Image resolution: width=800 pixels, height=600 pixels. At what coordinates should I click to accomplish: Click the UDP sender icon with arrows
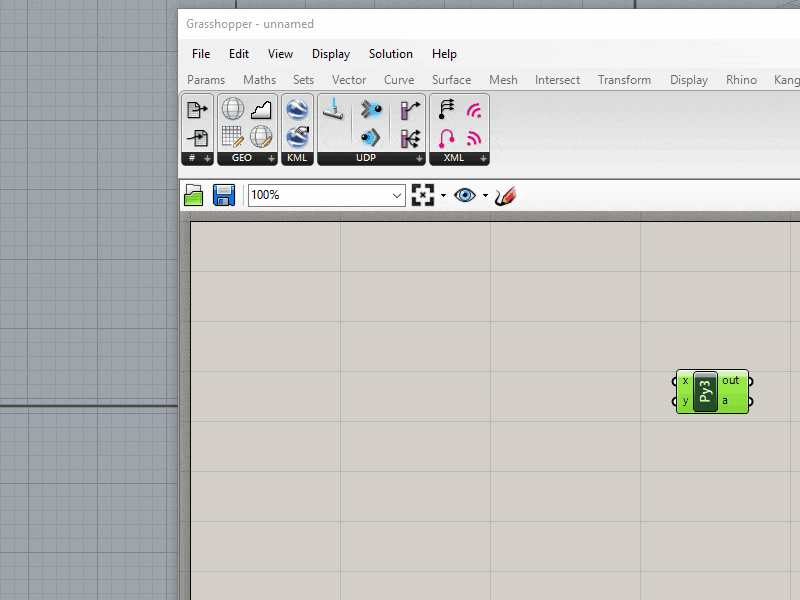pyautogui.click(x=371, y=109)
